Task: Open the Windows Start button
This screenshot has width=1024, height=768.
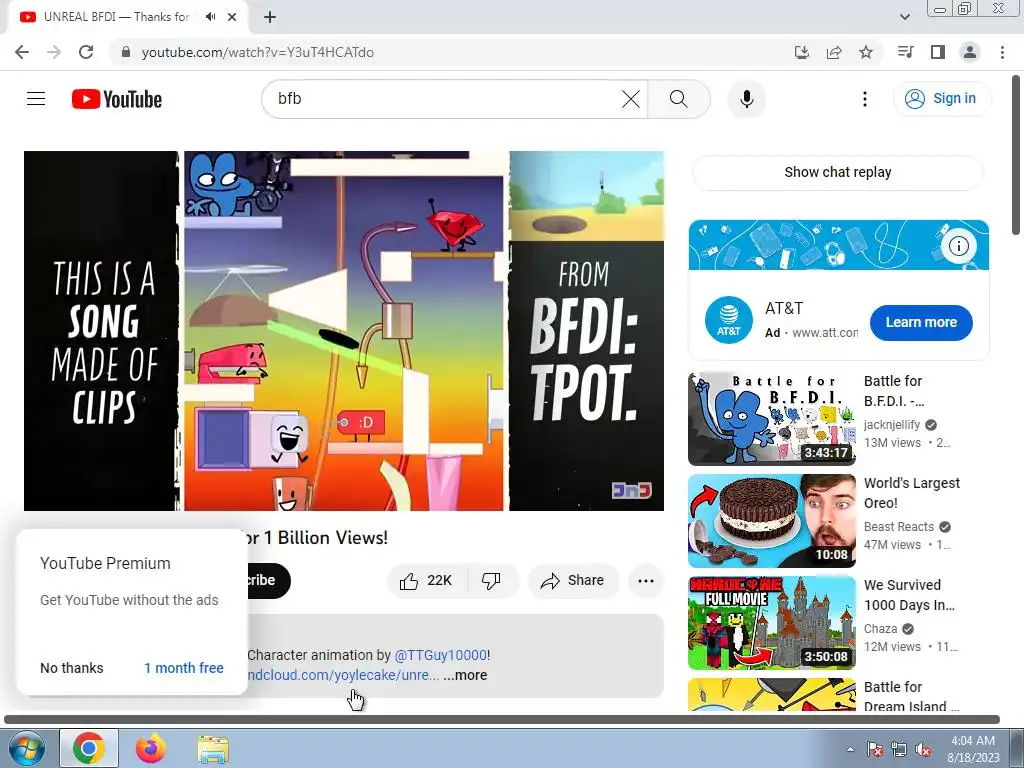Action: [26, 748]
